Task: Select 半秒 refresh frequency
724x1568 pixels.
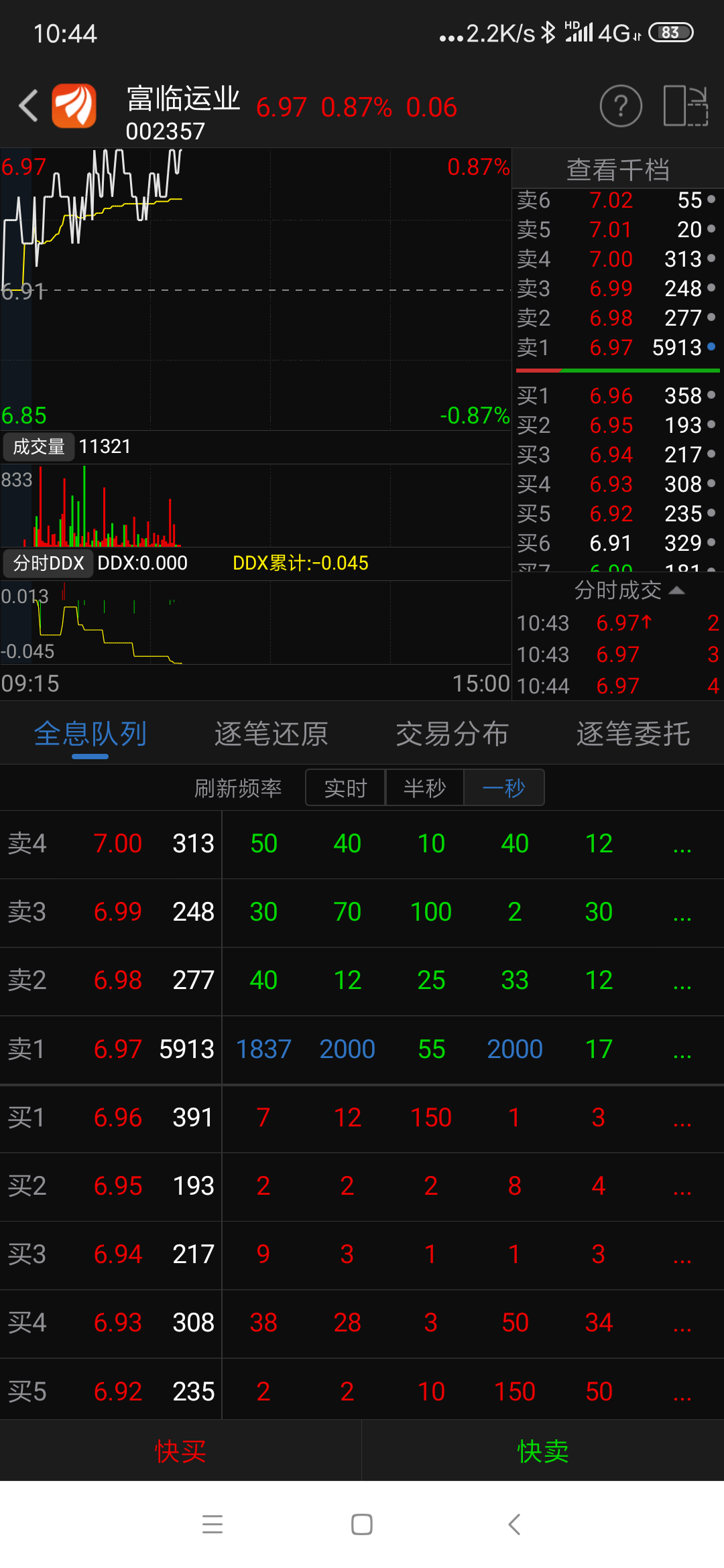Action: pyautogui.click(x=424, y=788)
